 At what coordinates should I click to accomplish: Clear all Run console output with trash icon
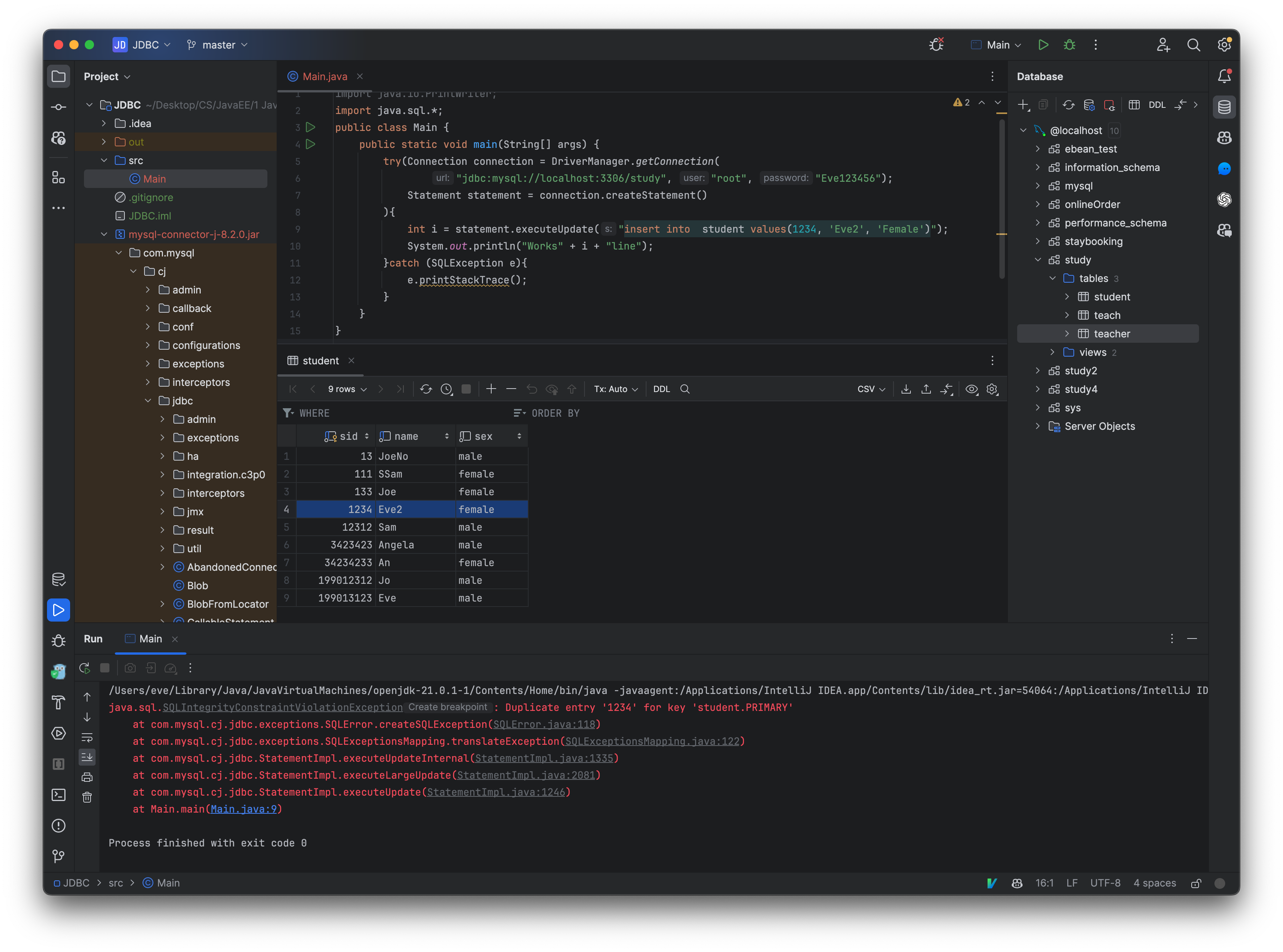(87, 798)
